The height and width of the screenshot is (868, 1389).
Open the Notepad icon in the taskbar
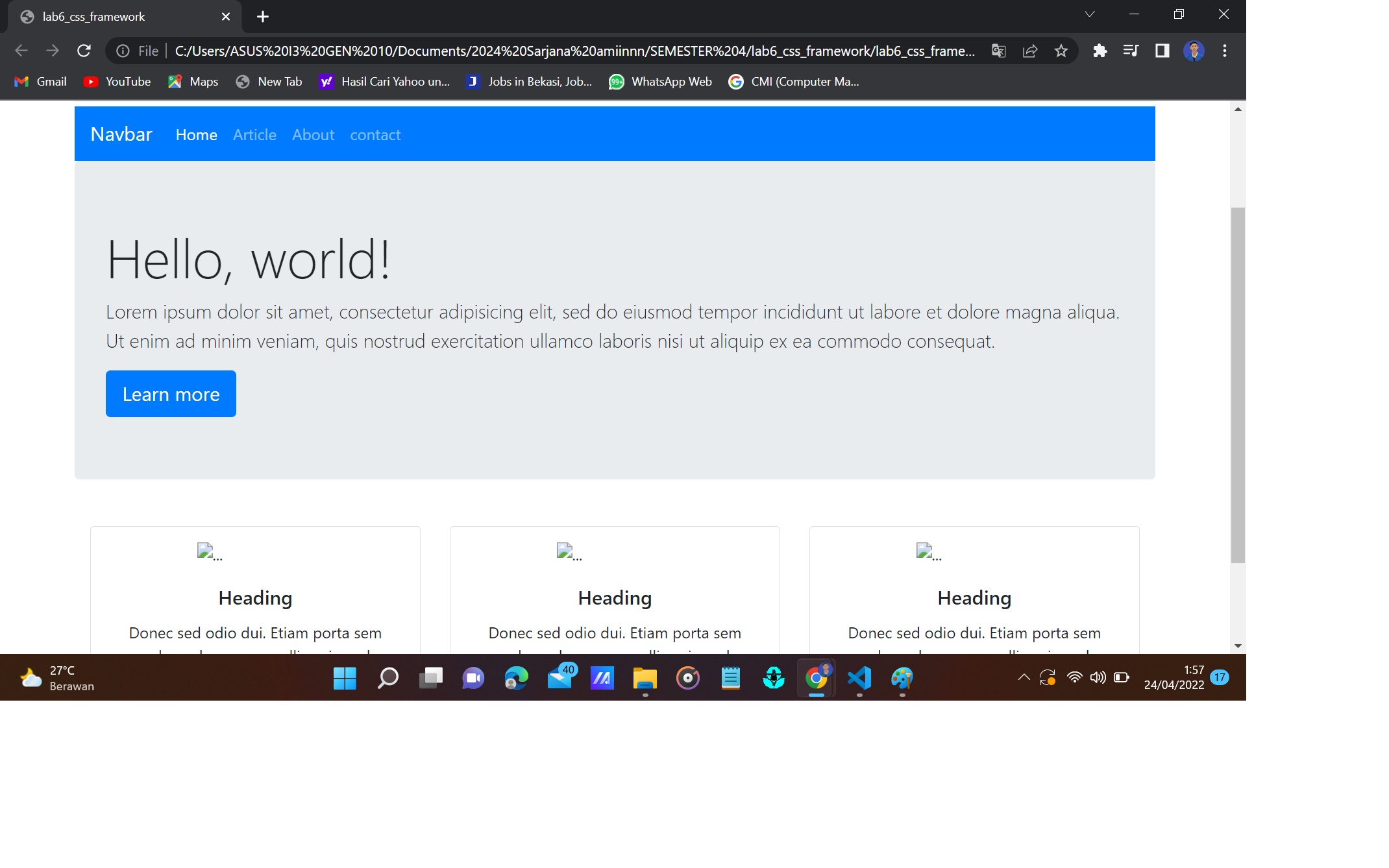pyautogui.click(x=731, y=678)
